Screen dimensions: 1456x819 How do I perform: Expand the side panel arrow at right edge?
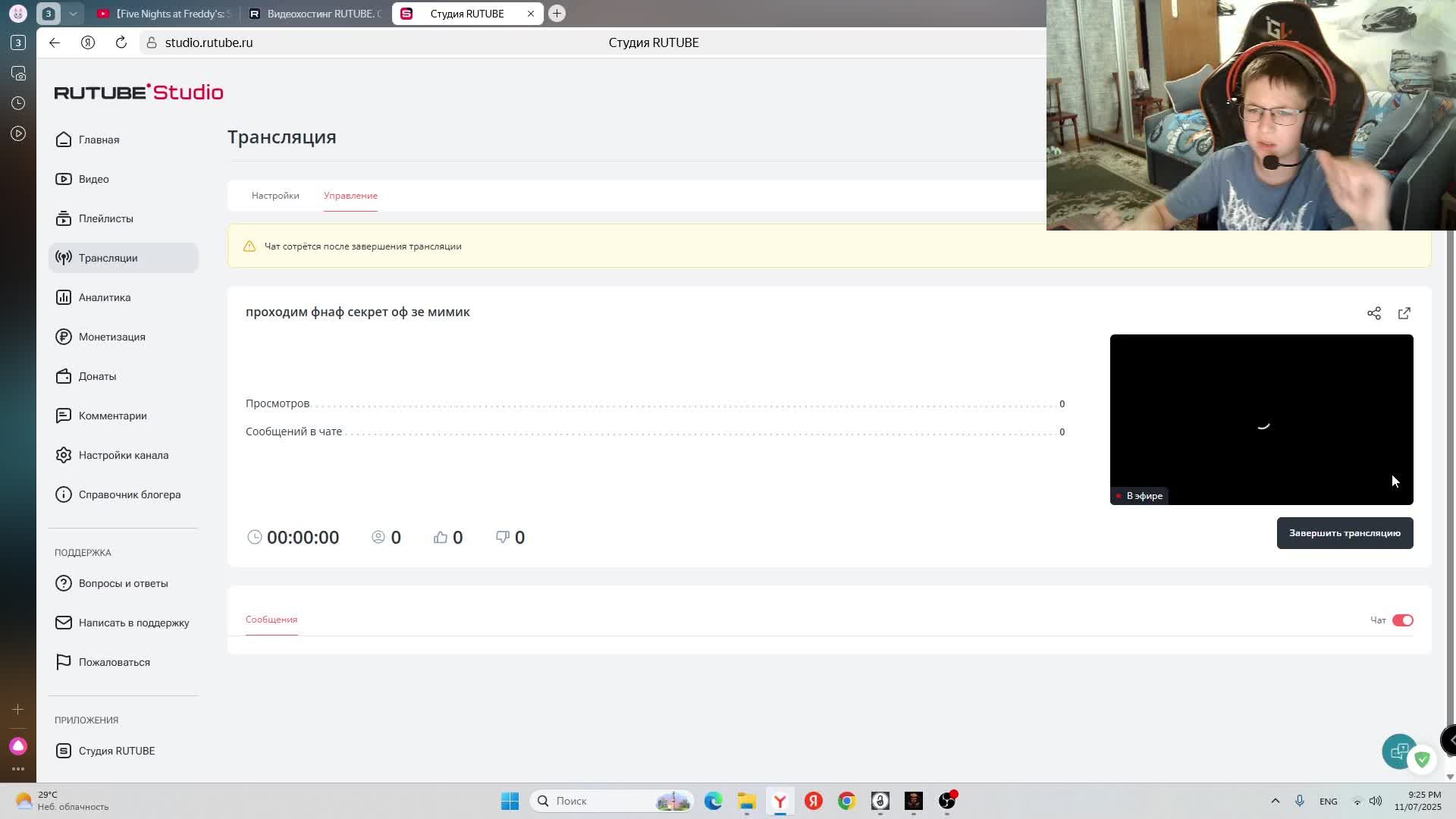[x=1450, y=740]
